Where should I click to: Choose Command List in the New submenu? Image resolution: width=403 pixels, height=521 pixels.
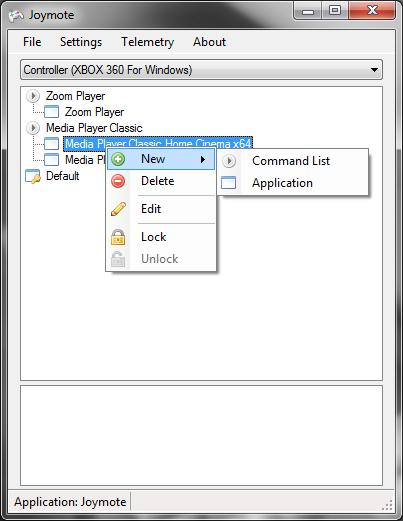point(293,161)
